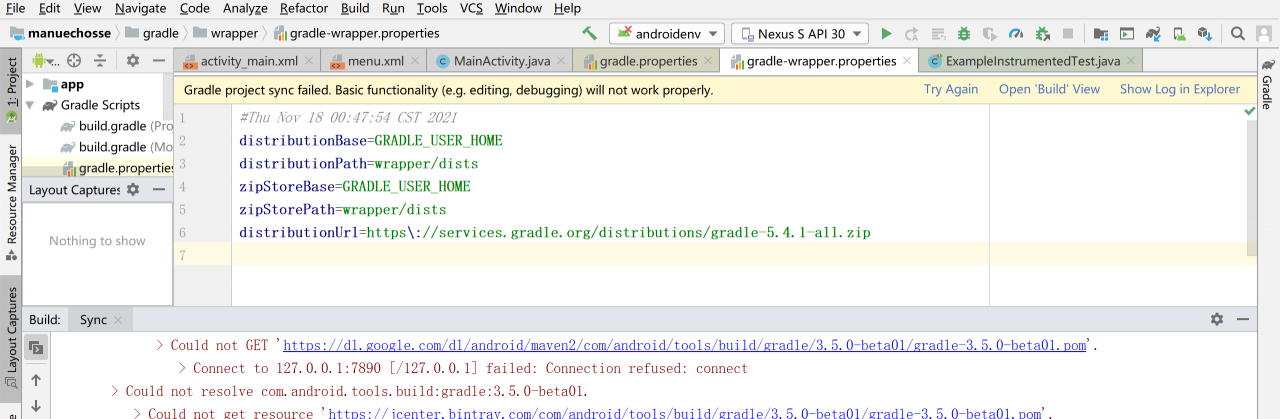Toggle the Gradle side panel

click(x=1267, y=85)
